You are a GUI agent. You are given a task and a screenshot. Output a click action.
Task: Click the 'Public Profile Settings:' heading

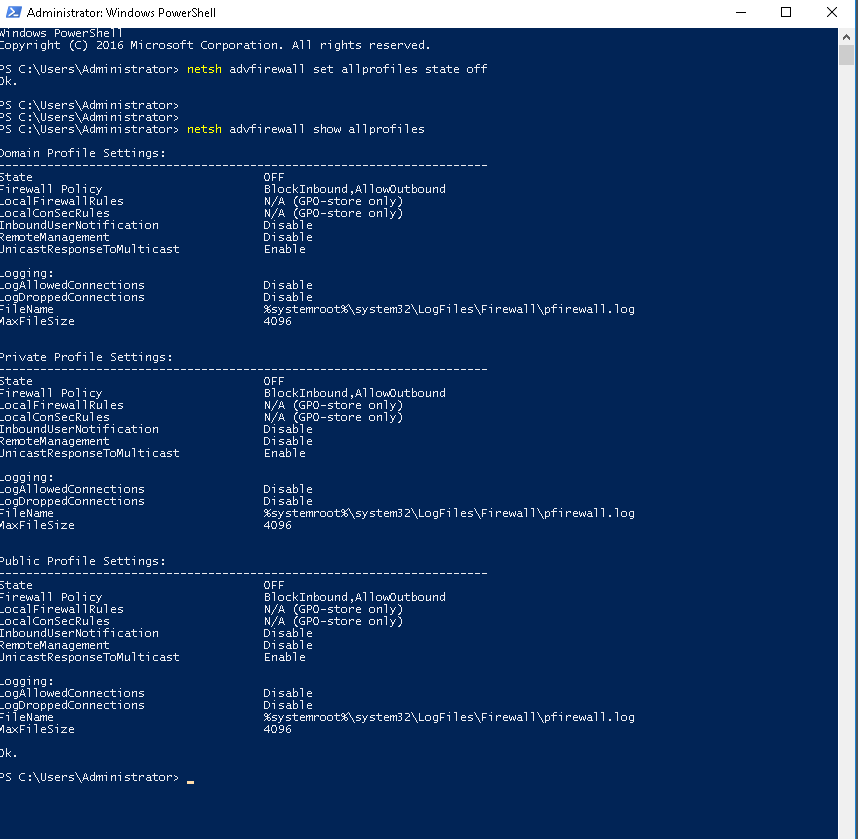82,562
